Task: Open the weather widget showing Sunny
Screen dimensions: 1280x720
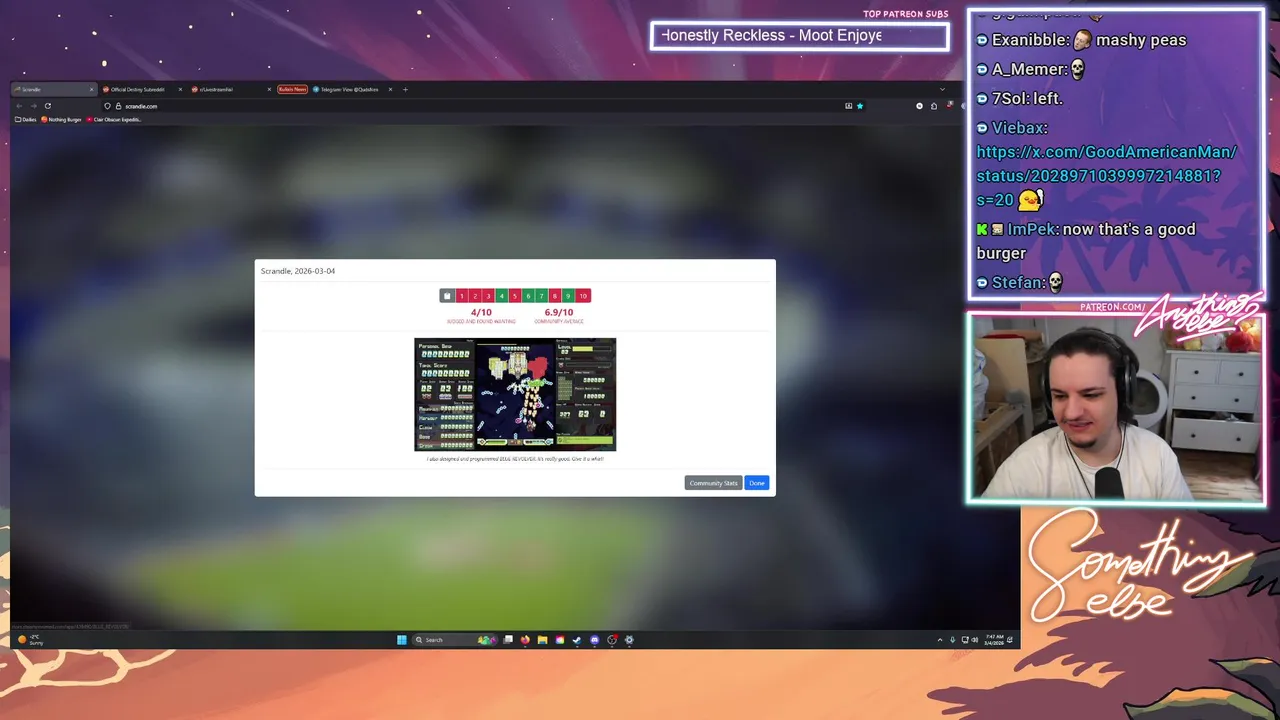Action: (31, 640)
